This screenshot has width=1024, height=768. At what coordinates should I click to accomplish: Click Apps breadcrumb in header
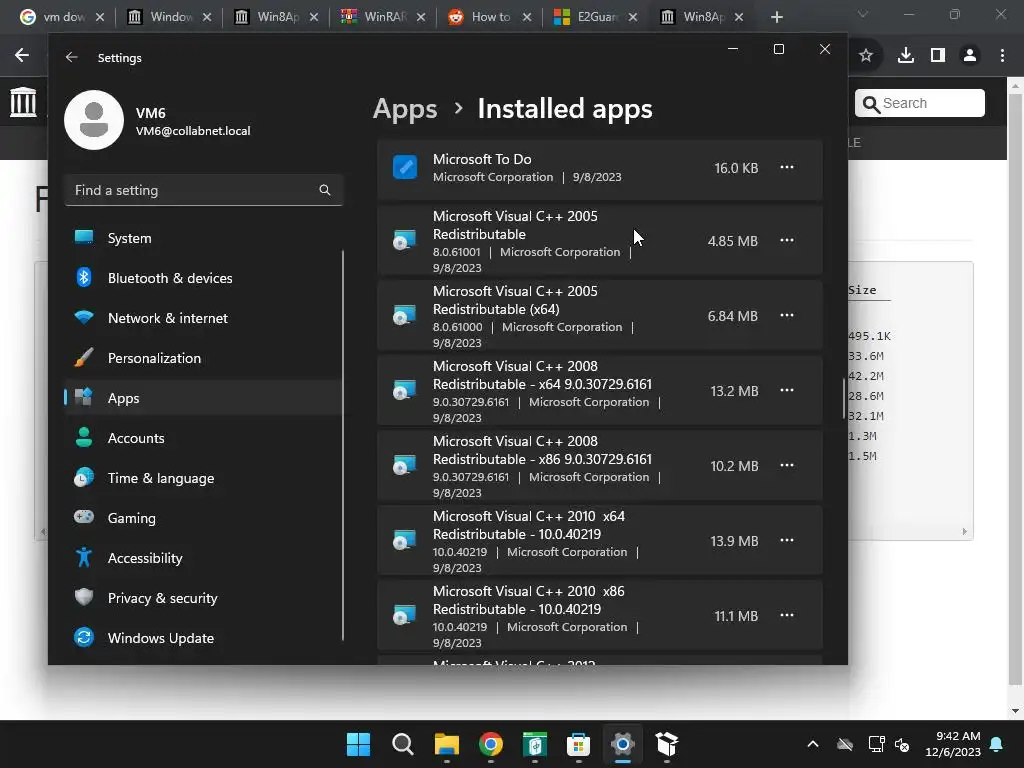click(405, 109)
